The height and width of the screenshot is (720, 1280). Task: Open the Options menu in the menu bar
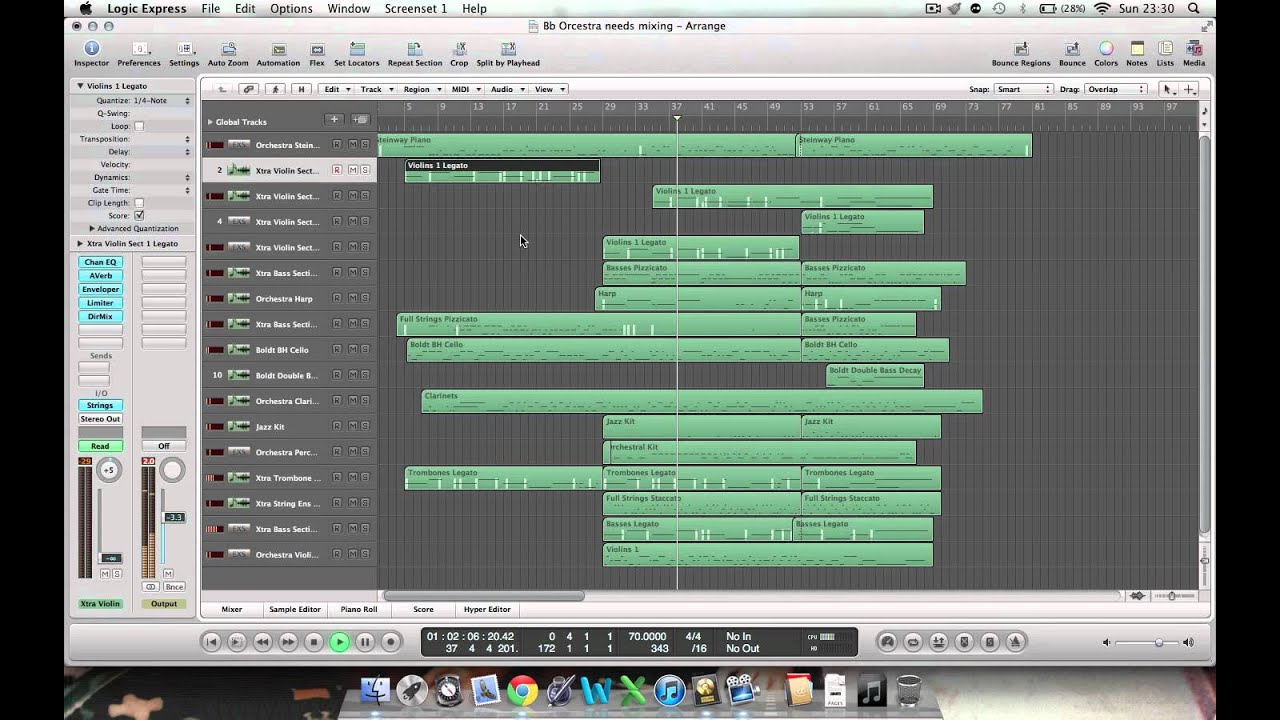(x=291, y=8)
